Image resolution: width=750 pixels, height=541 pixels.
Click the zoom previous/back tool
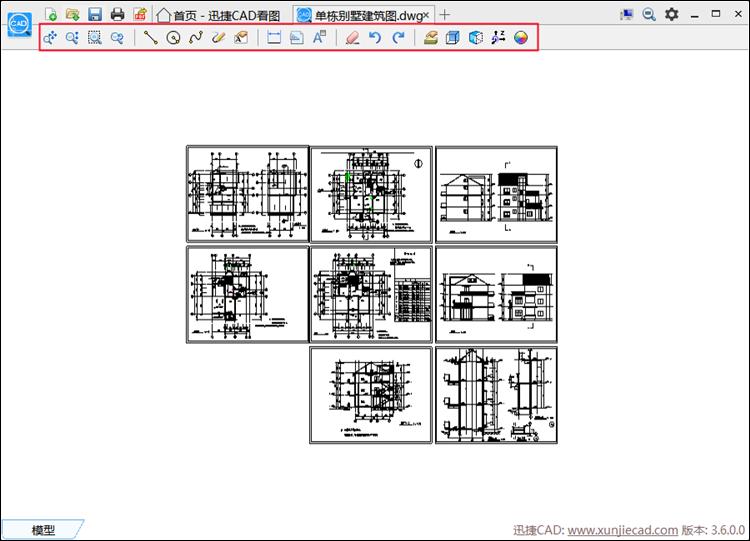click(x=117, y=37)
